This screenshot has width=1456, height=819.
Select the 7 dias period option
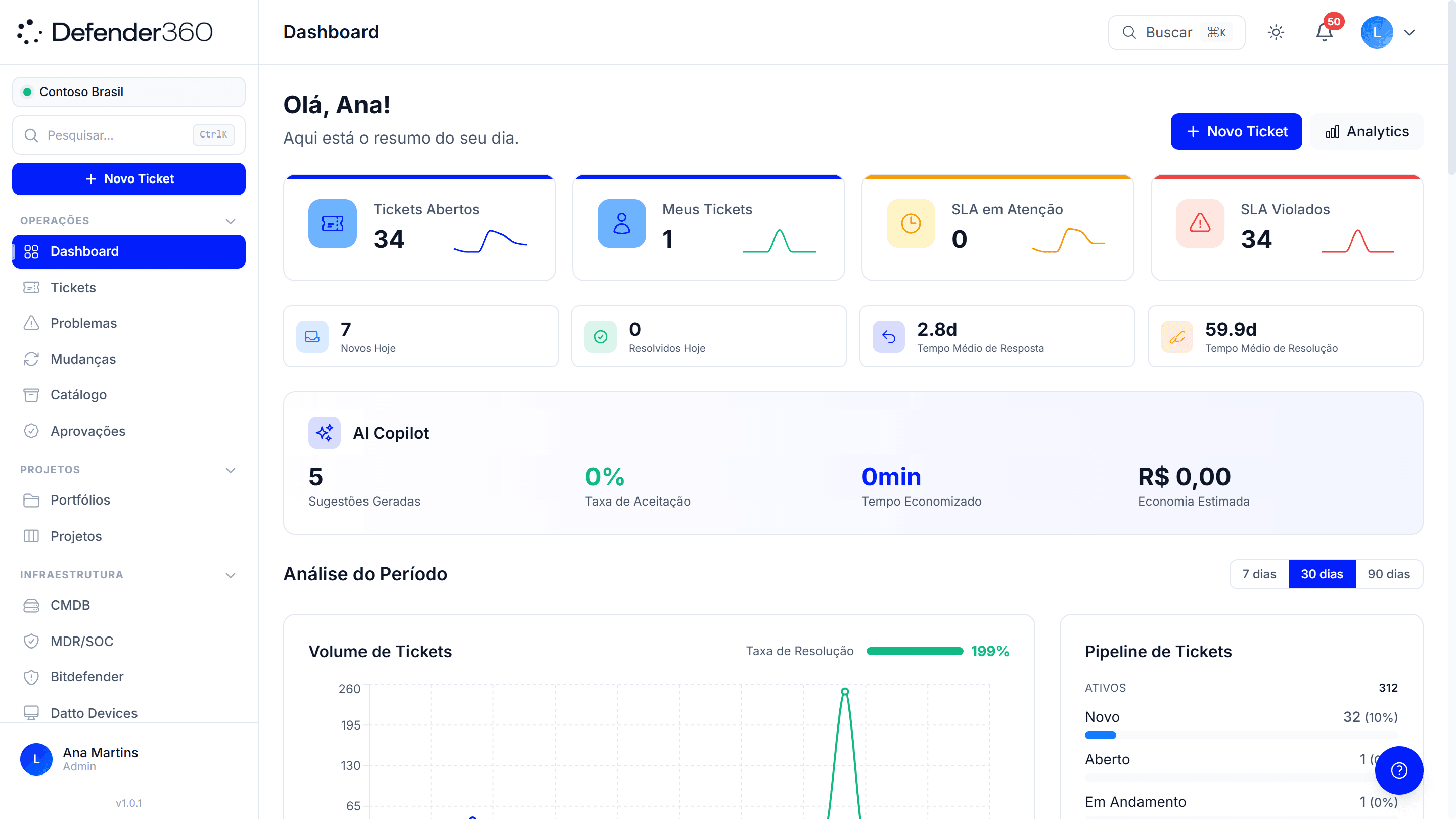[1259, 574]
